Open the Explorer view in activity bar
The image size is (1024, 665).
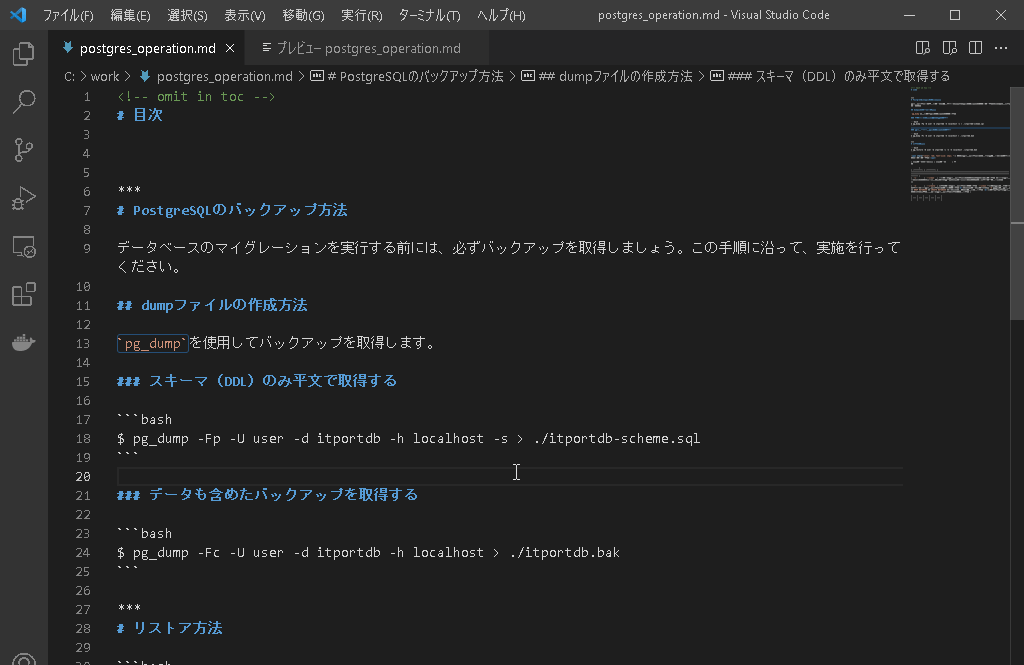(24, 54)
